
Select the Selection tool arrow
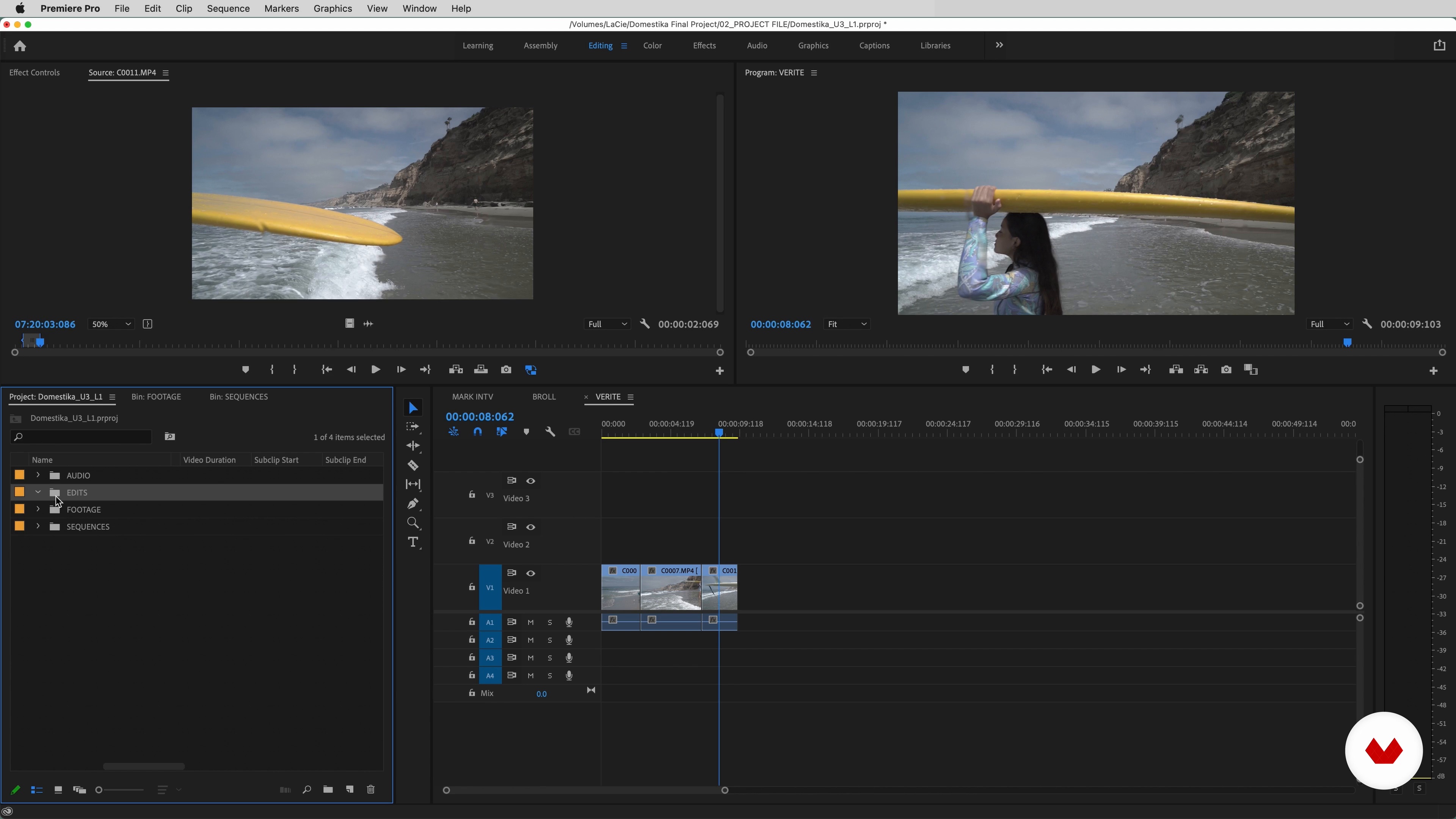click(413, 408)
